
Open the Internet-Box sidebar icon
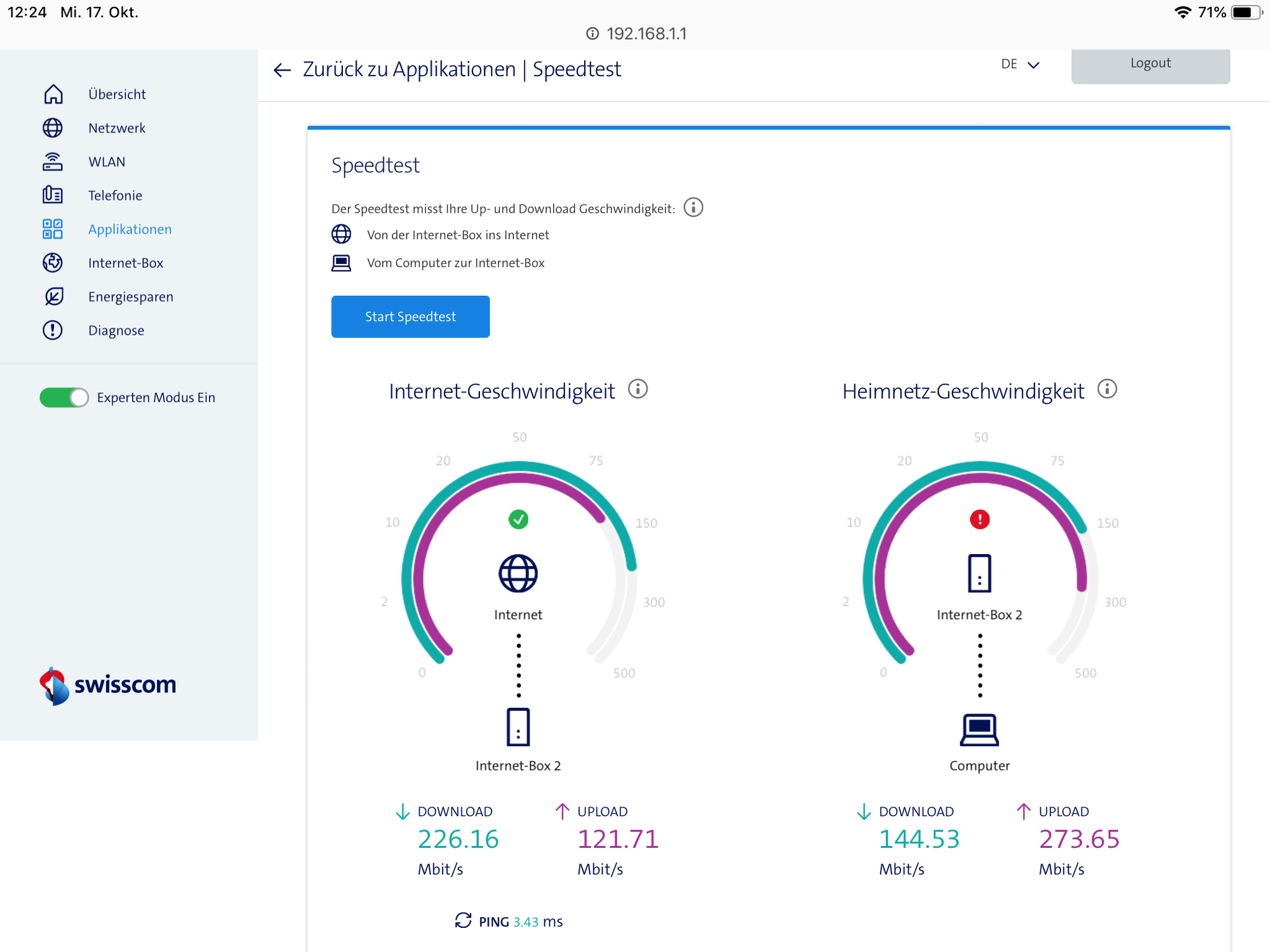pos(53,263)
